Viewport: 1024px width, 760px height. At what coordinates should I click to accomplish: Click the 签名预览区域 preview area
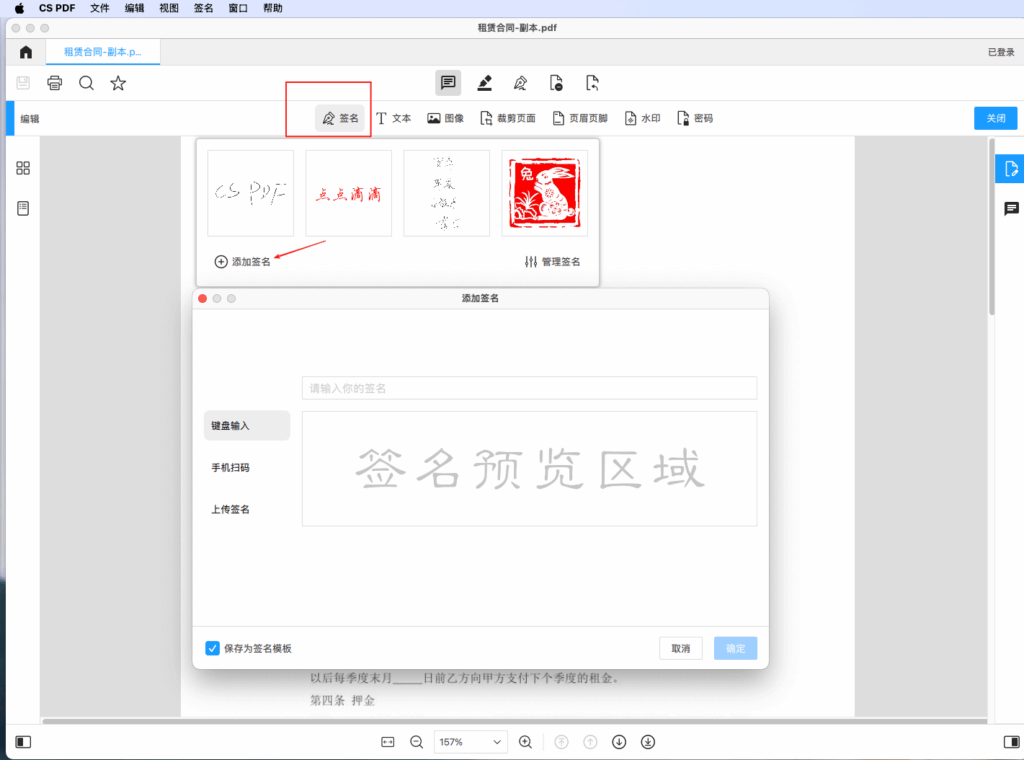pyautogui.click(x=530, y=469)
